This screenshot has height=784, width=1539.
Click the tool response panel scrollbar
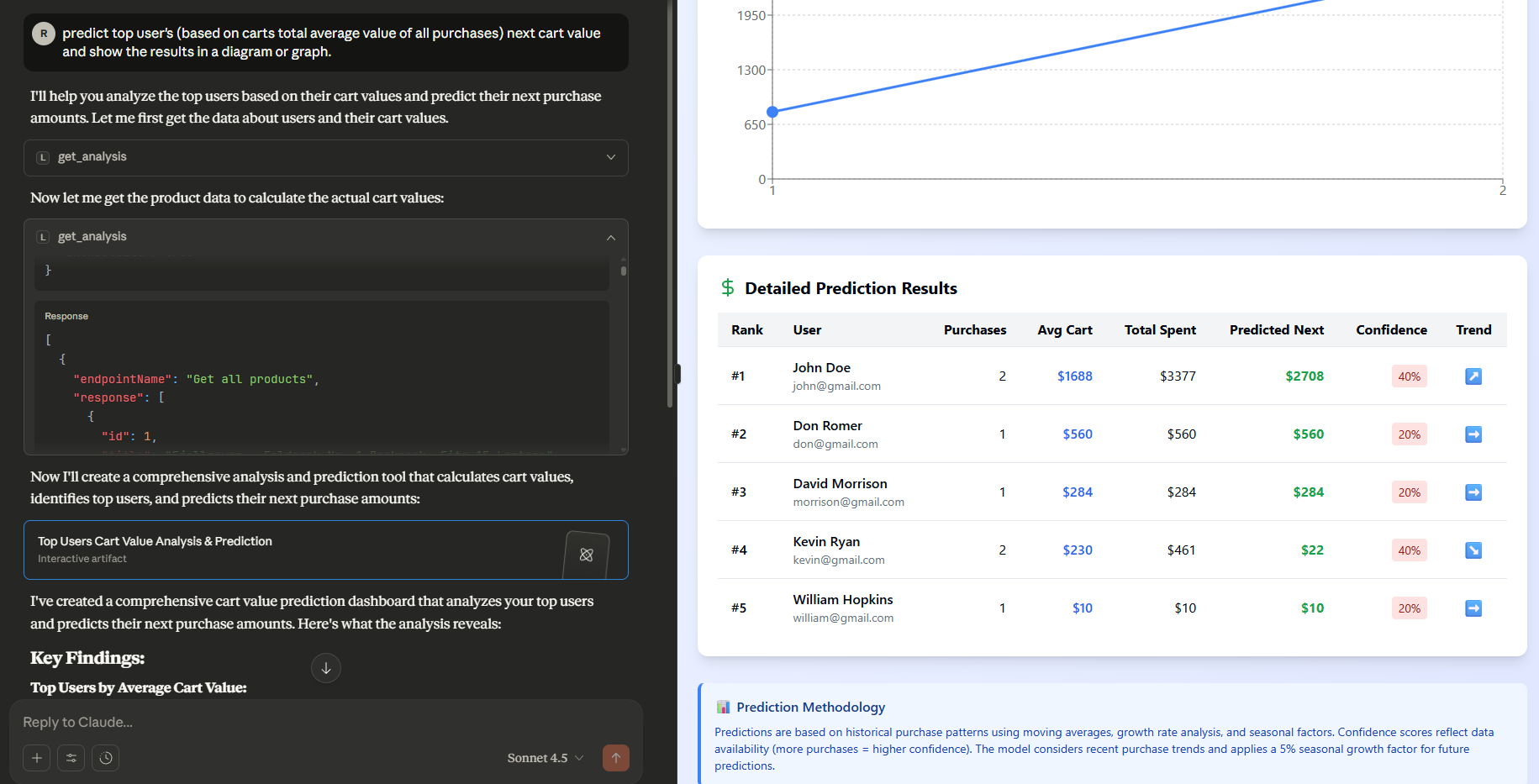(623, 271)
